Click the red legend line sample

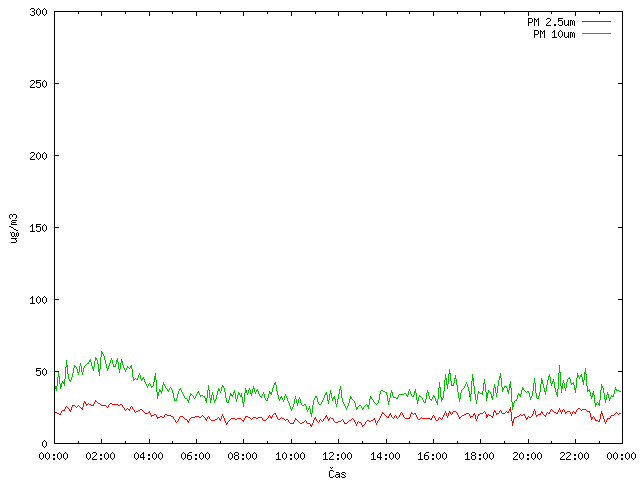coord(596,22)
